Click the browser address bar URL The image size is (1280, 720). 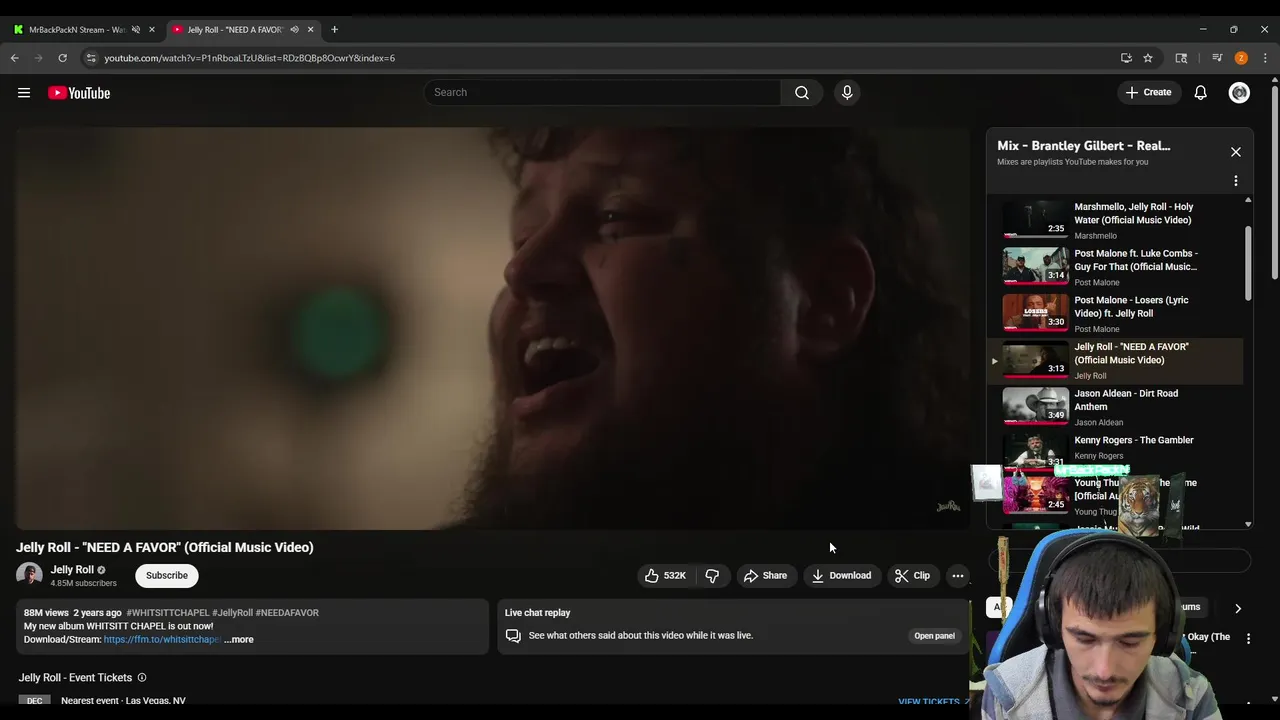tap(250, 58)
